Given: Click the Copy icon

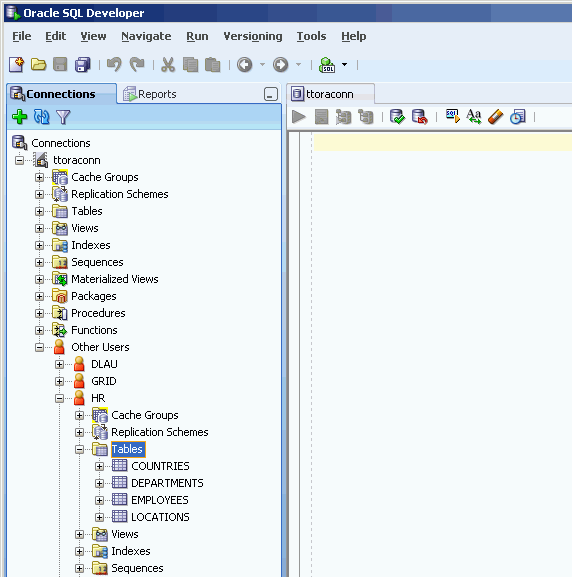Looking at the screenshot, I should tap(190, 65).
